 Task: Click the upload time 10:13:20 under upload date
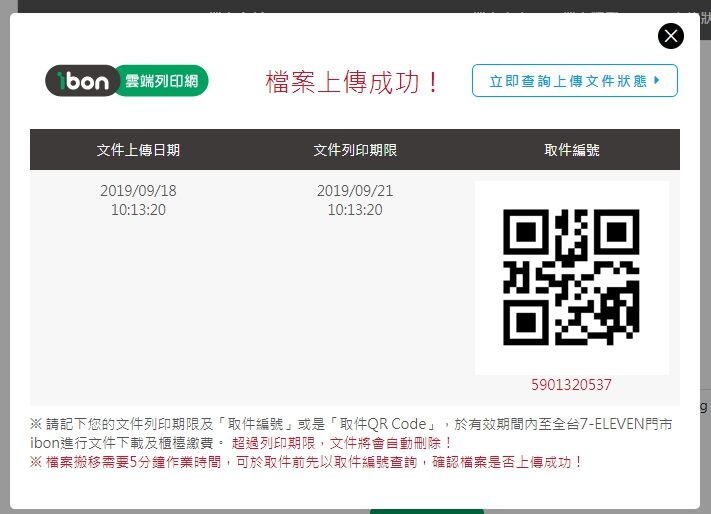click(138, 210)
